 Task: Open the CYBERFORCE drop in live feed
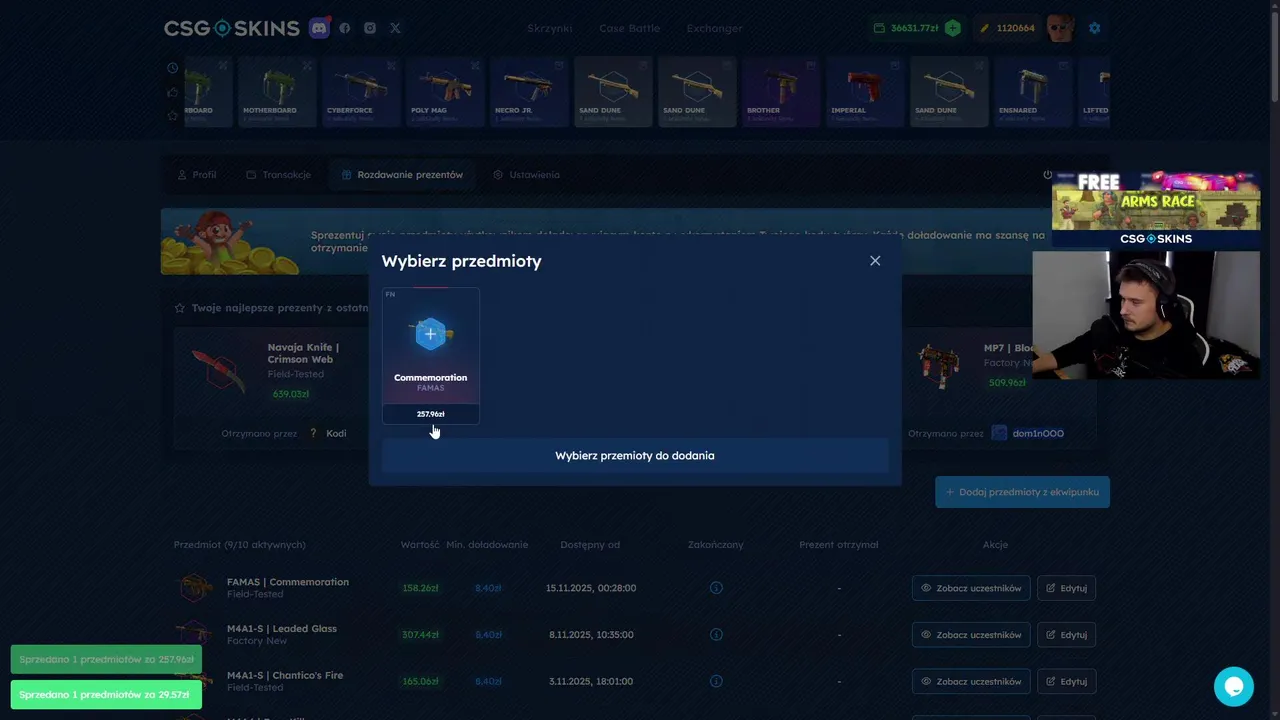point(360,92)
